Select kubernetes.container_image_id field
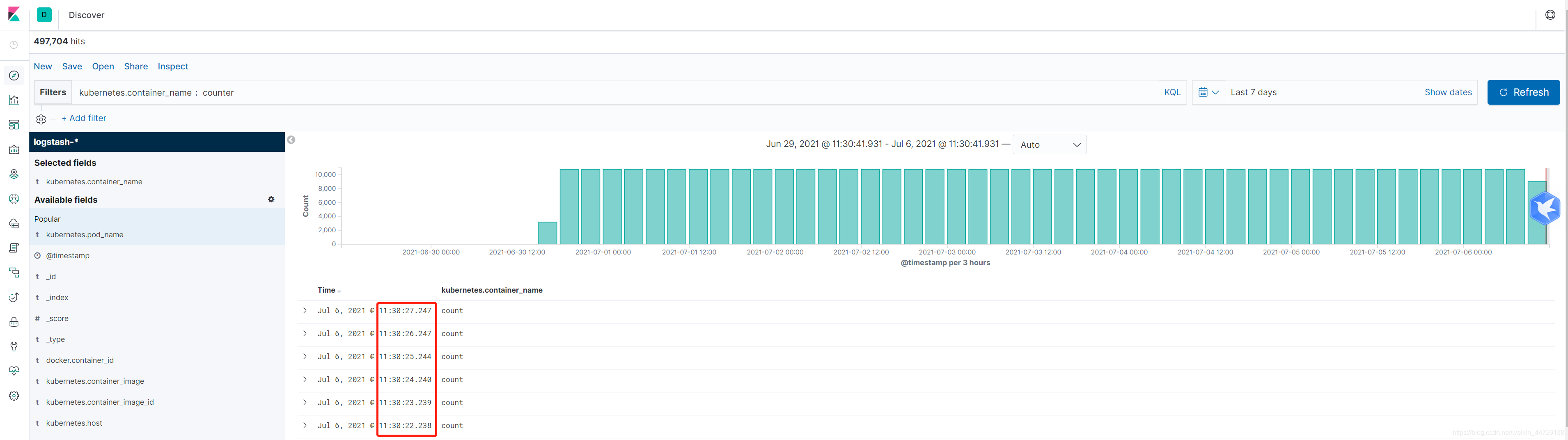Screen dimensions: 1568x440 click(100, 402)
